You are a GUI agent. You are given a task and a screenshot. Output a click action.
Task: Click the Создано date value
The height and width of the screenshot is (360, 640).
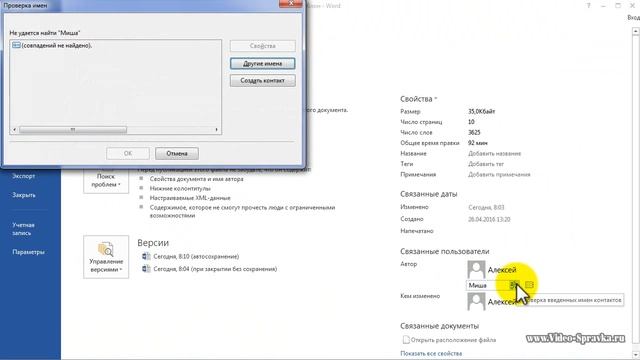point(489,219)
